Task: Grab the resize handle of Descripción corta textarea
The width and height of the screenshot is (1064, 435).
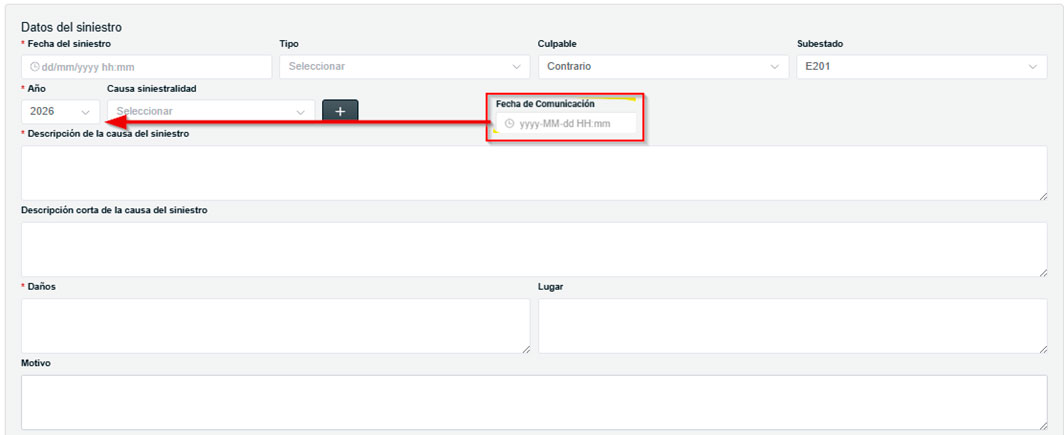Action: [1042, 272]
